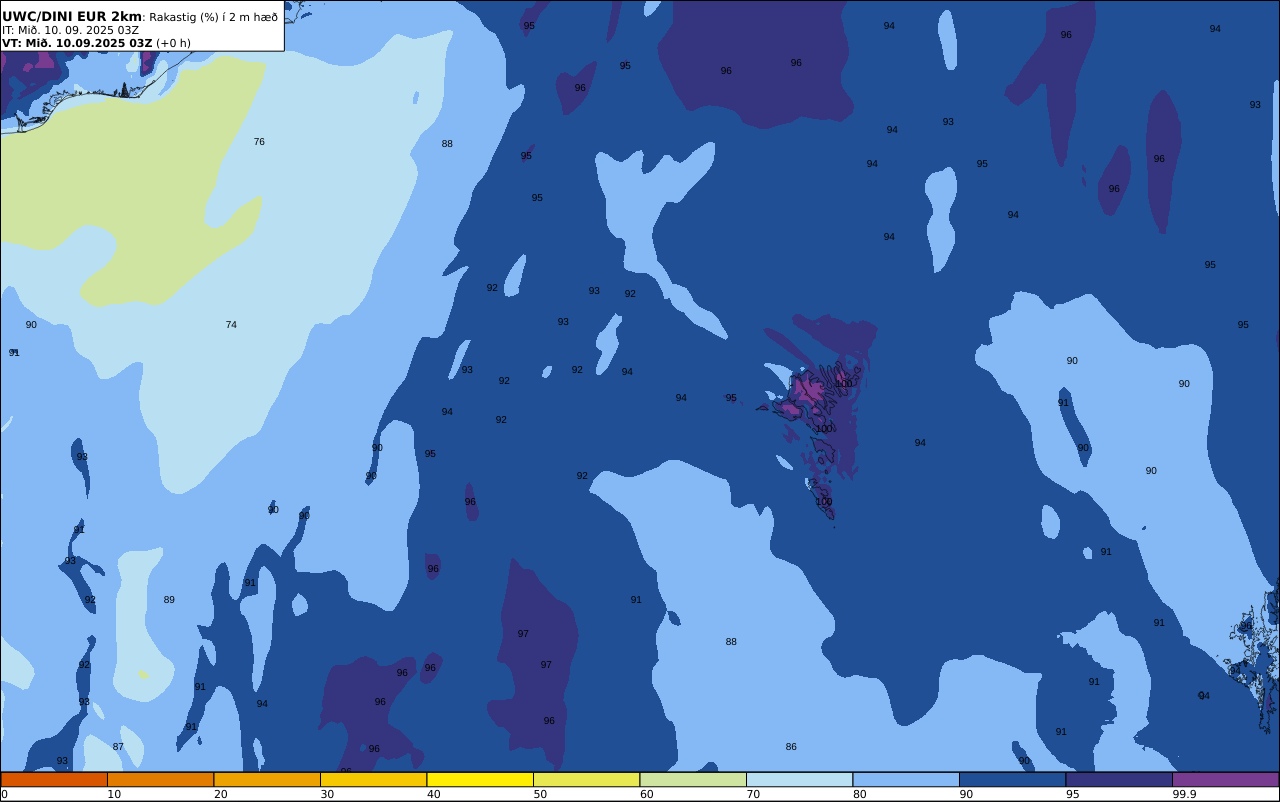This screenshot has width=1280, height=802.
Task: Click the 87 humidity value on the map
Action: pyautogui.click(x=118, y=747)
